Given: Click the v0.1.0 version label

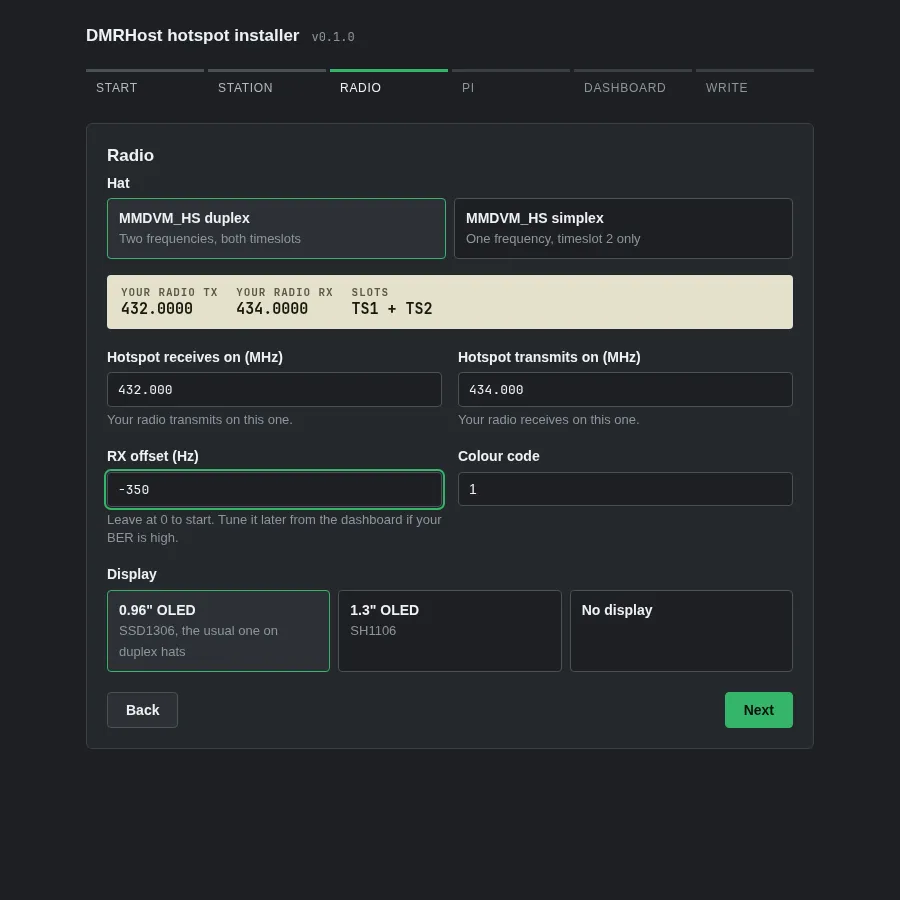Looking at the screenshot, I should 333,37.
